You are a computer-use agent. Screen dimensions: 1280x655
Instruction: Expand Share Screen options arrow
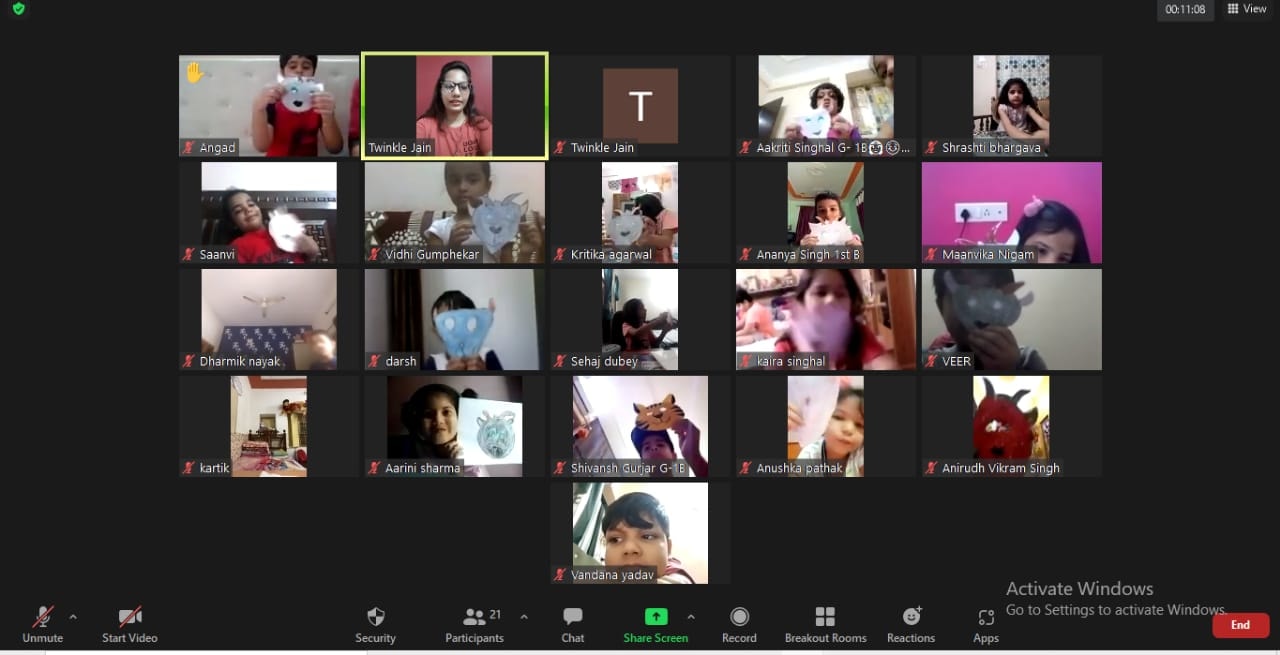tap(691, 617)
